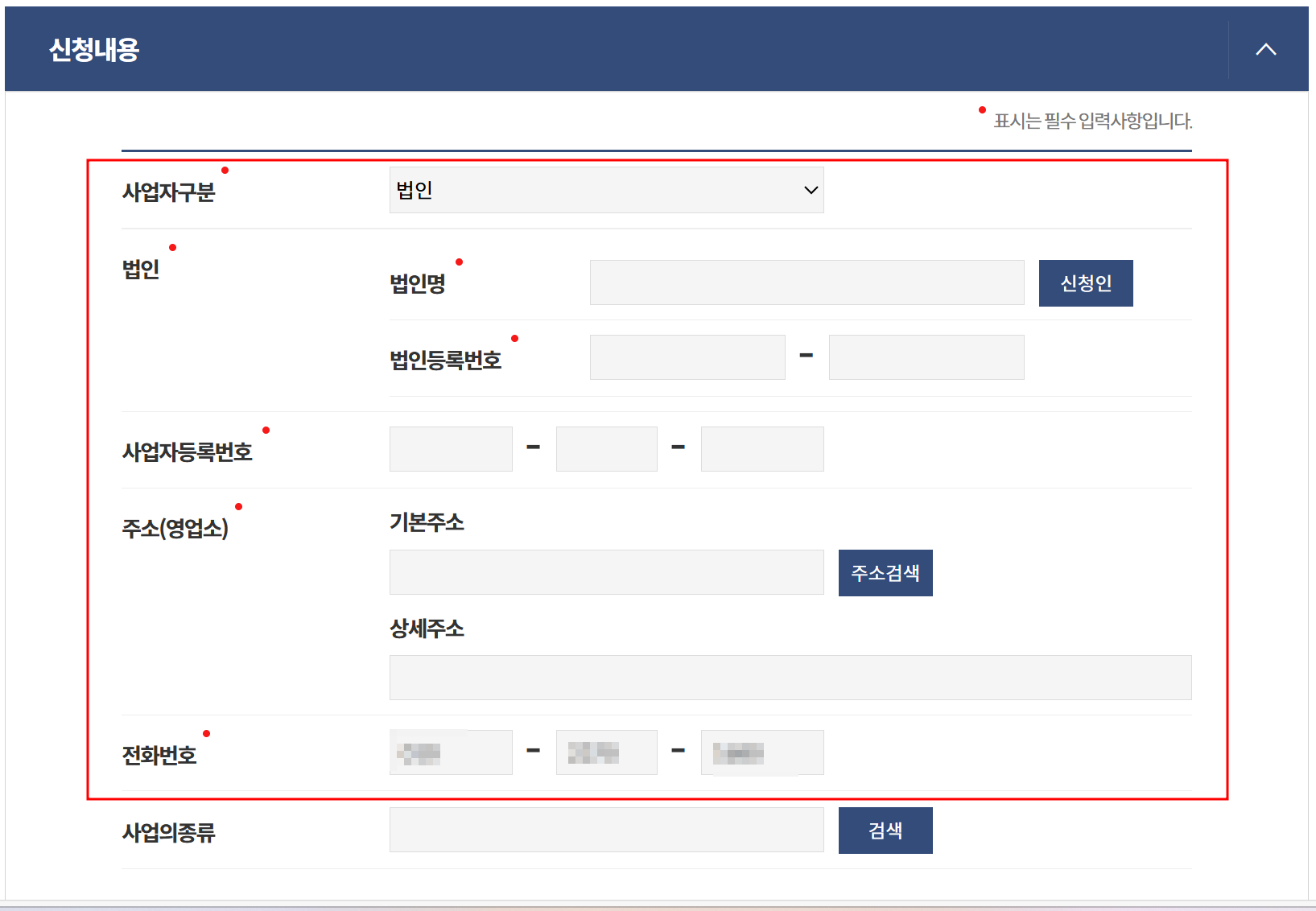Click the 사업의종류 input field
The image size is (1316, 911).
pyautogui.click(x=606, y=830)
